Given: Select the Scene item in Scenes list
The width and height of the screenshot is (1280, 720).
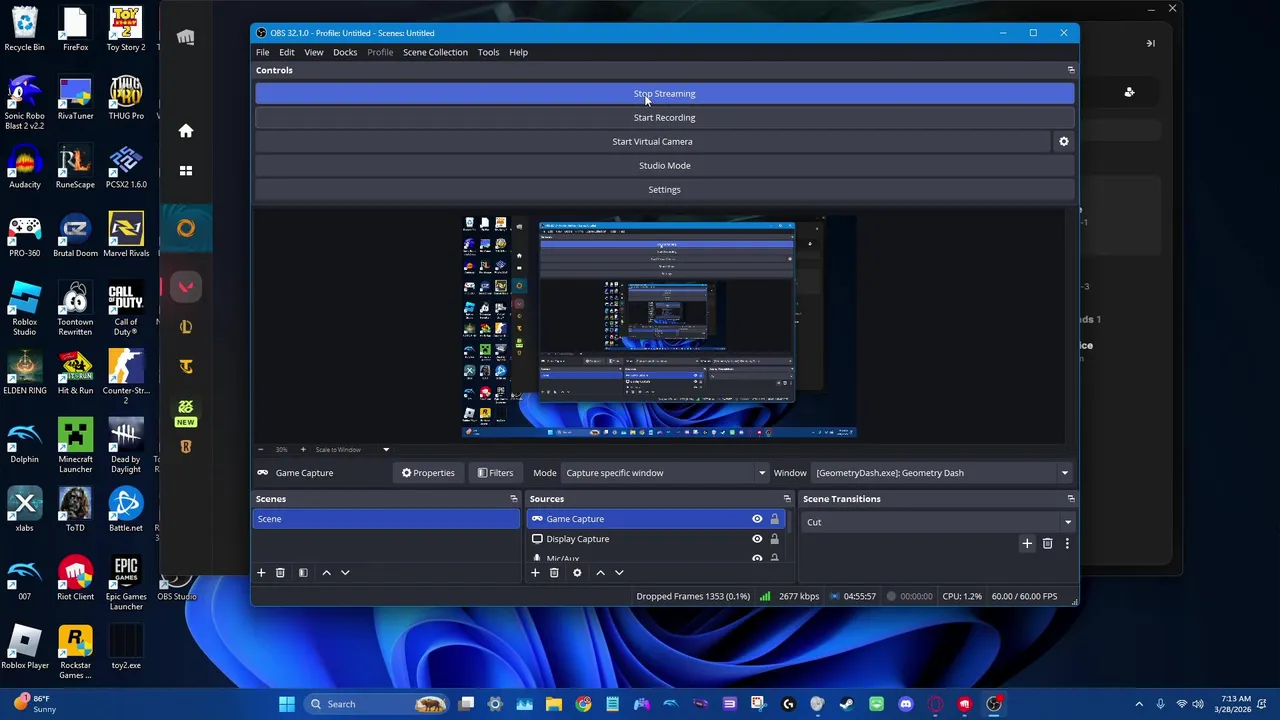Looking at the screenshot, I should tap(385, 519).
